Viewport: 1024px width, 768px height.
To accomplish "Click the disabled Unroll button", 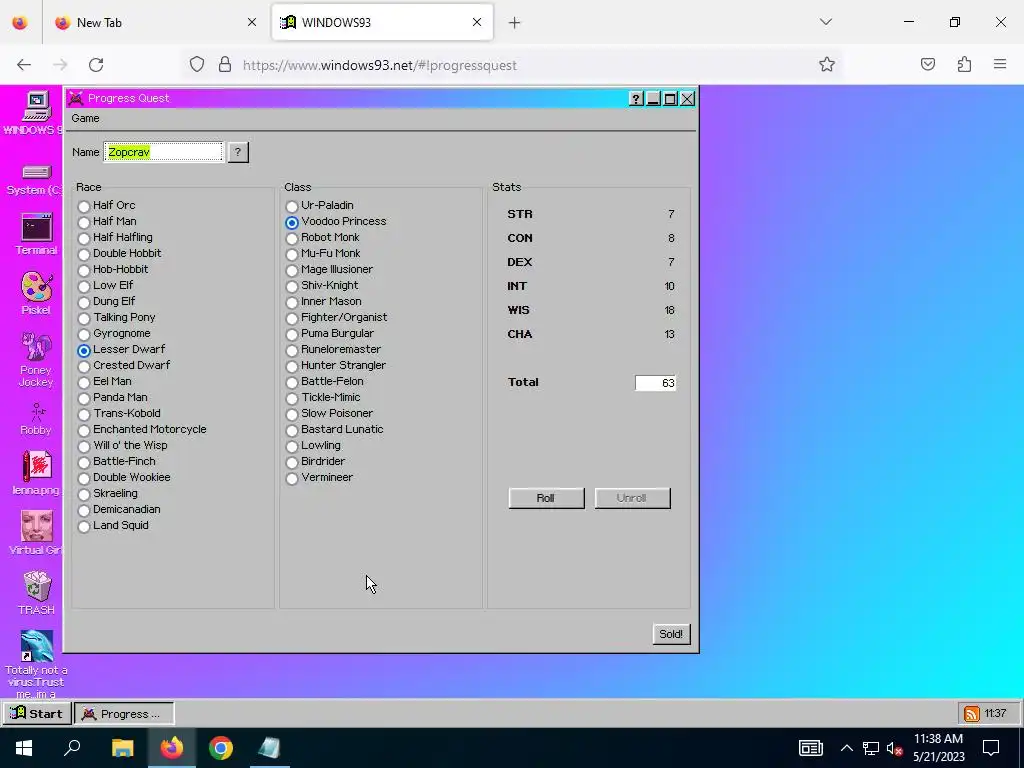I will tap(632, 498).
